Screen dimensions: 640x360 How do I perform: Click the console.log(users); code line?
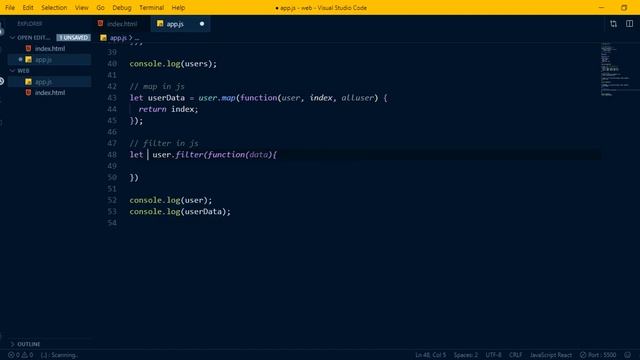pyautogui.click(x=173, y=64)
